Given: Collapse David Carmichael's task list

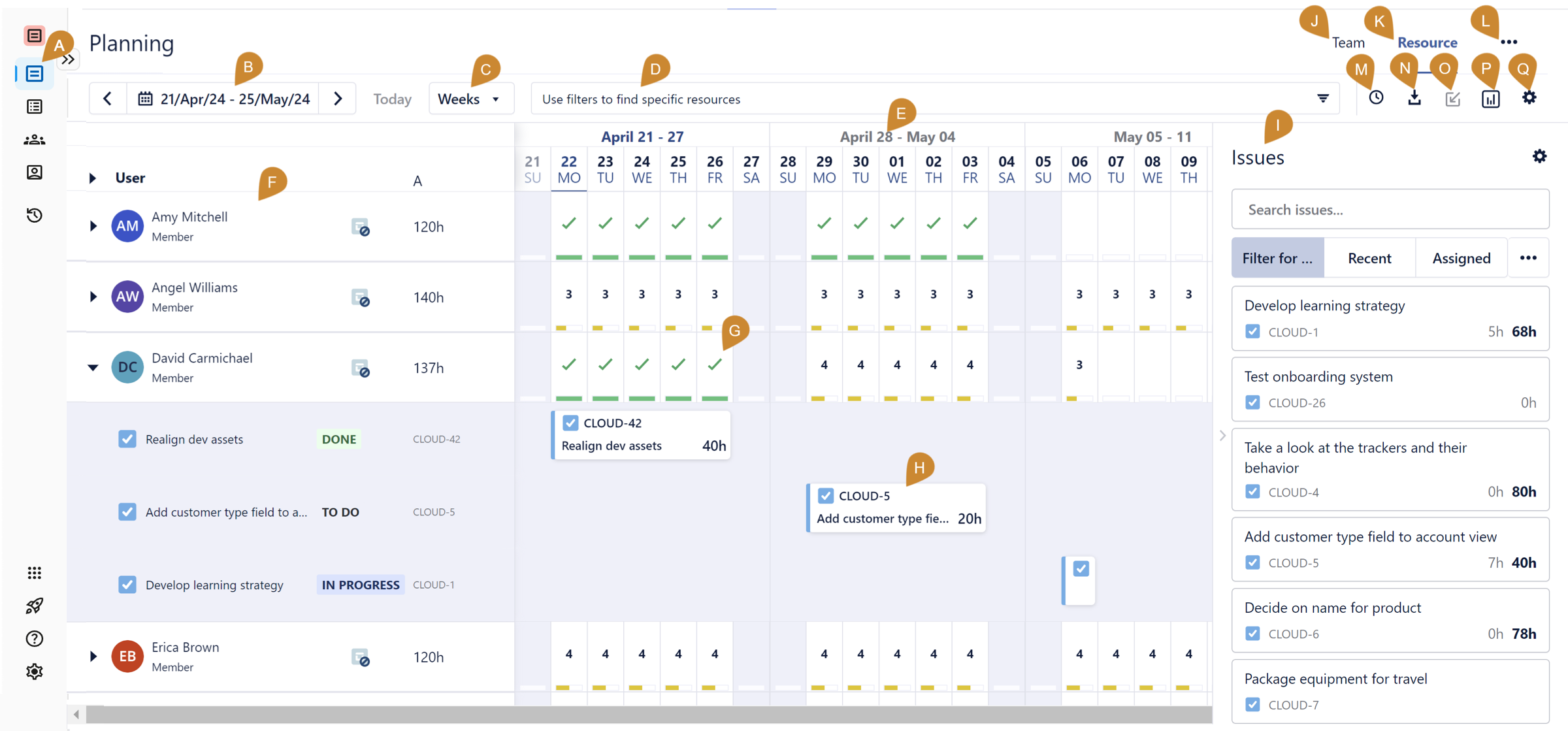Looking at the screenshot, I should [x=92, y=367].
